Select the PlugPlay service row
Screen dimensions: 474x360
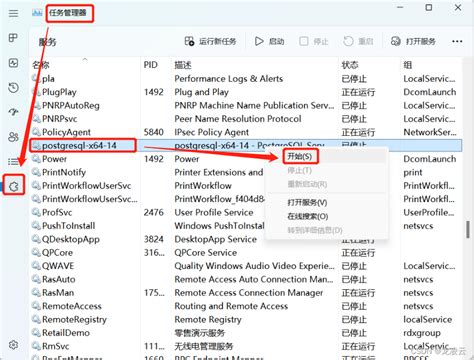[x=246, y=92]
